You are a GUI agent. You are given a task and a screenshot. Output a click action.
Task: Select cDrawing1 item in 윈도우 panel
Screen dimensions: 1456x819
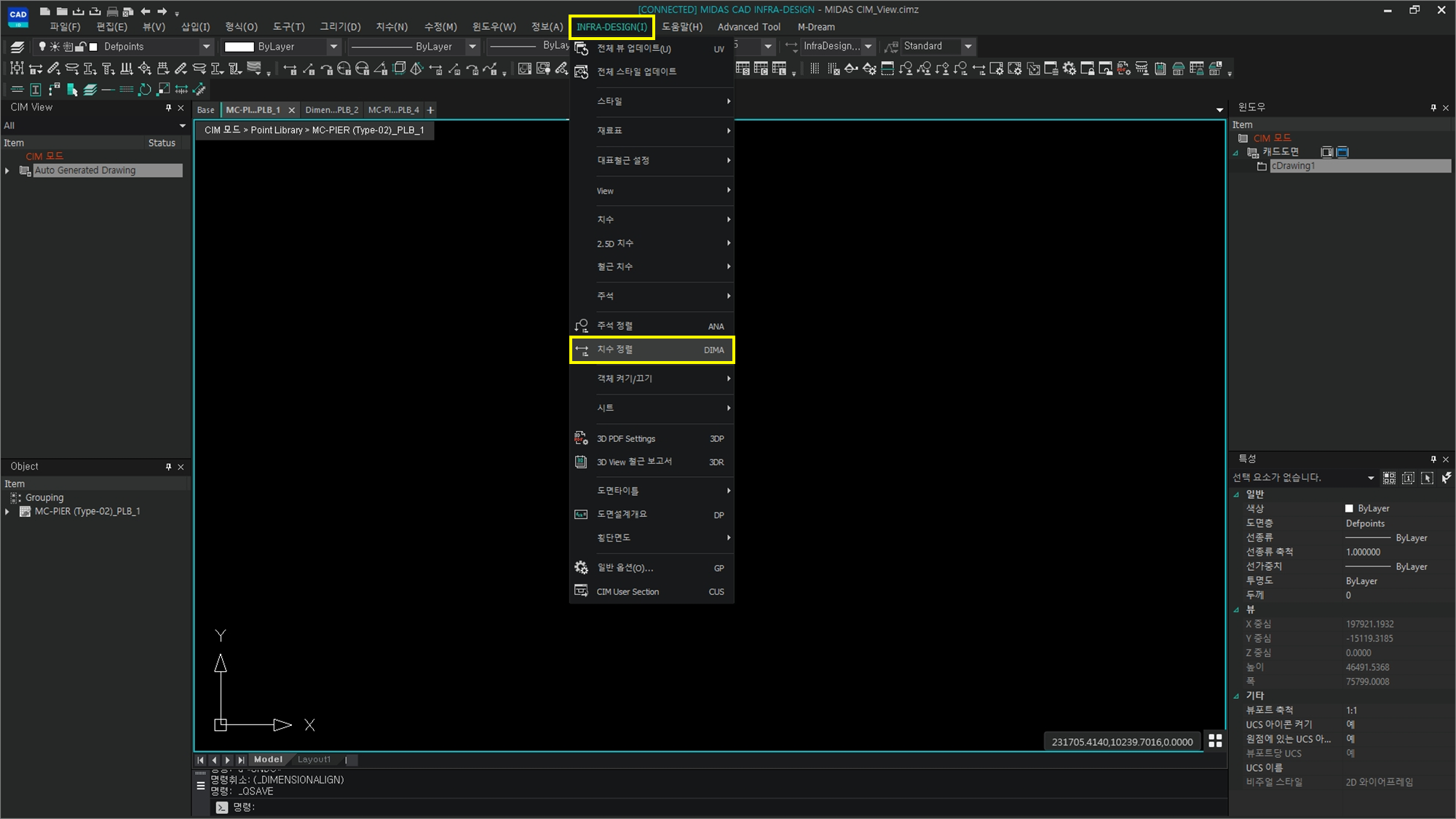1360,166
